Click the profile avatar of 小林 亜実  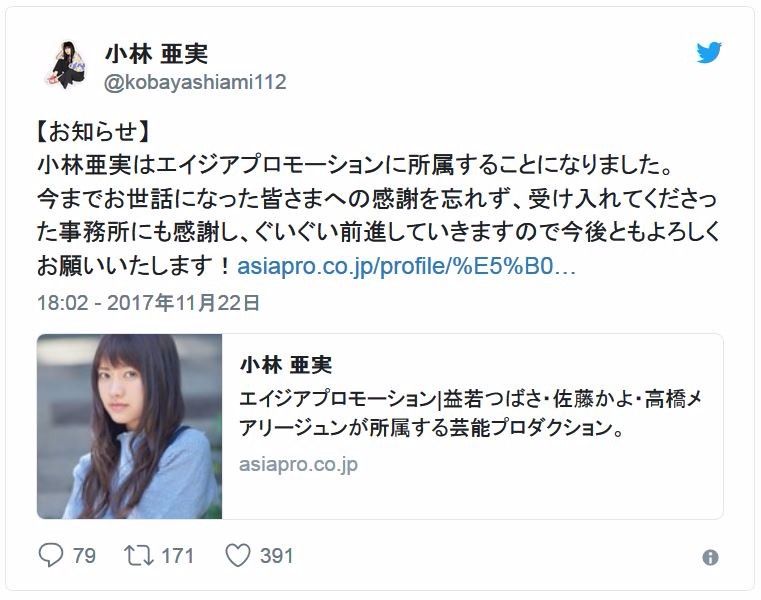coord(66,65)
